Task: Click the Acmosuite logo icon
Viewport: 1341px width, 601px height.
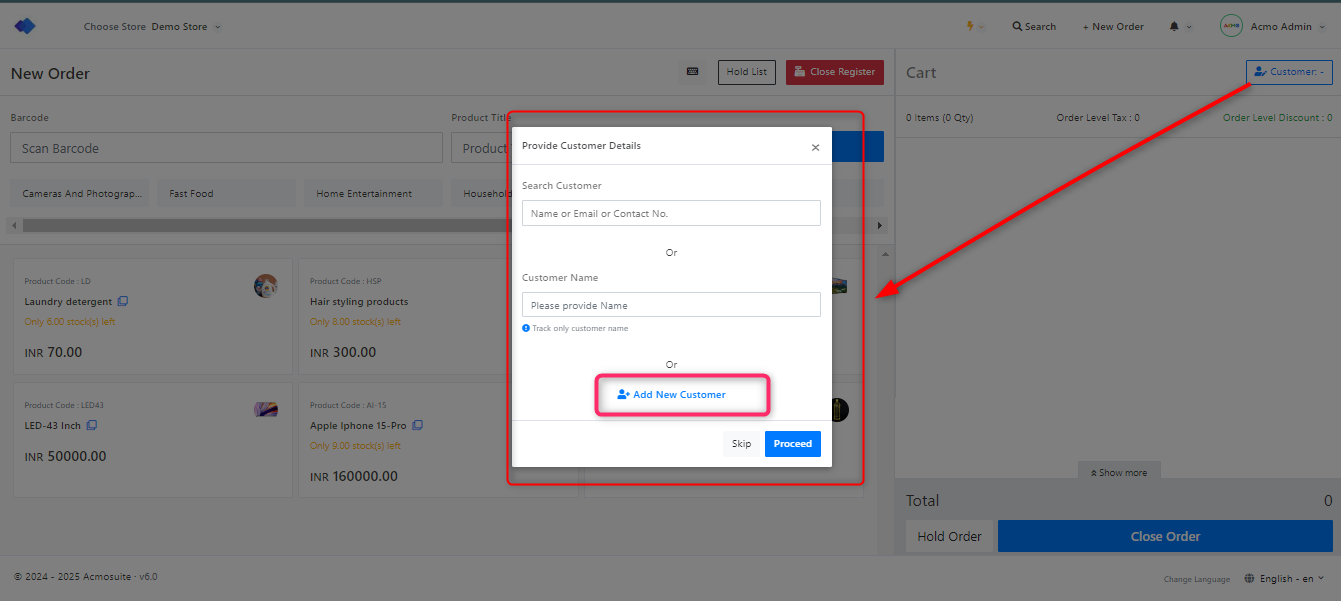Action: 25,26
